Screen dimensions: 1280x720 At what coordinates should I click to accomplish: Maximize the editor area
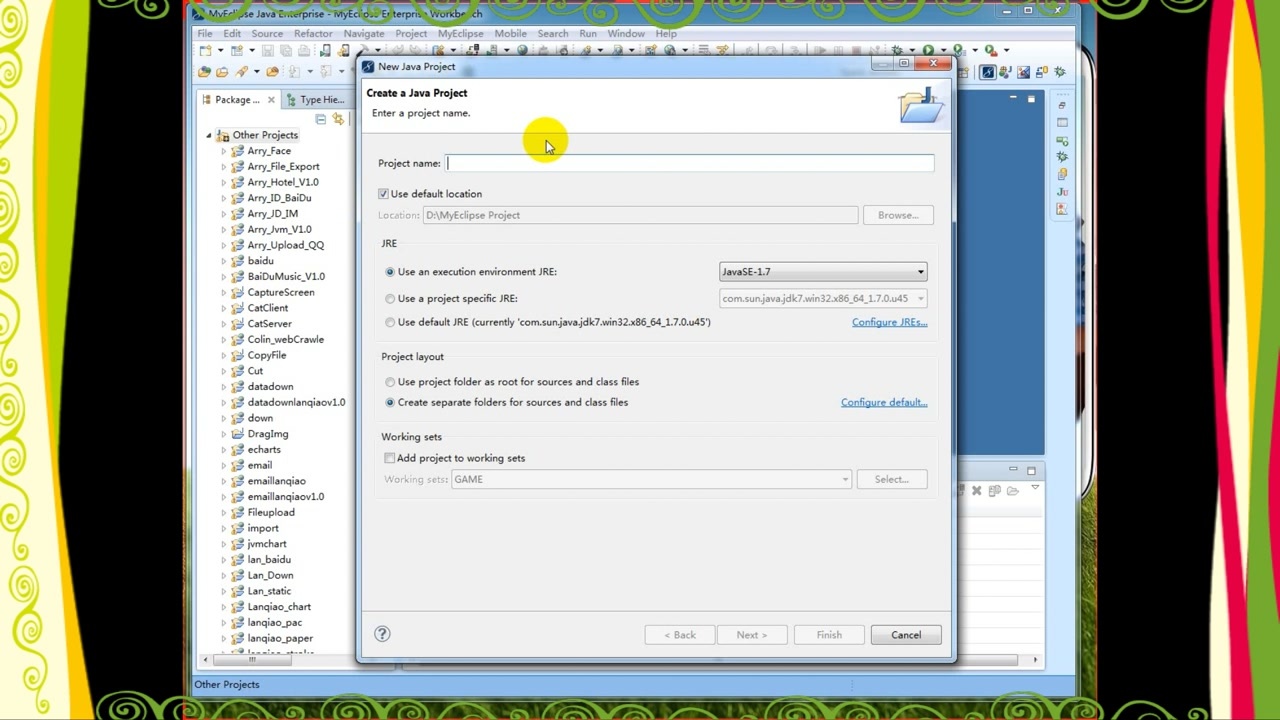pos(1031,99)
